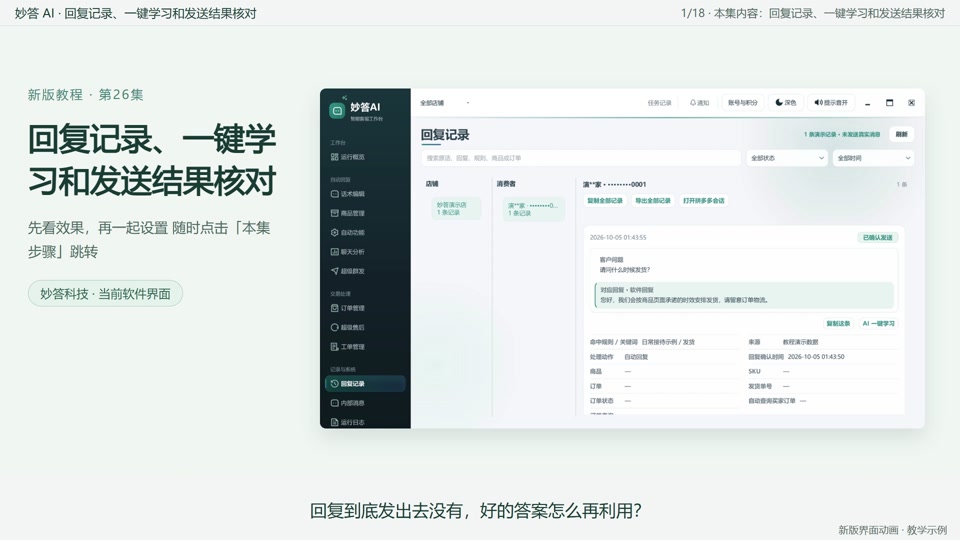This screenshot has width=960, height=540.
Task: Click 回复确认时间 2026-10-05 01:43:50
Action: tap(796, 357)
